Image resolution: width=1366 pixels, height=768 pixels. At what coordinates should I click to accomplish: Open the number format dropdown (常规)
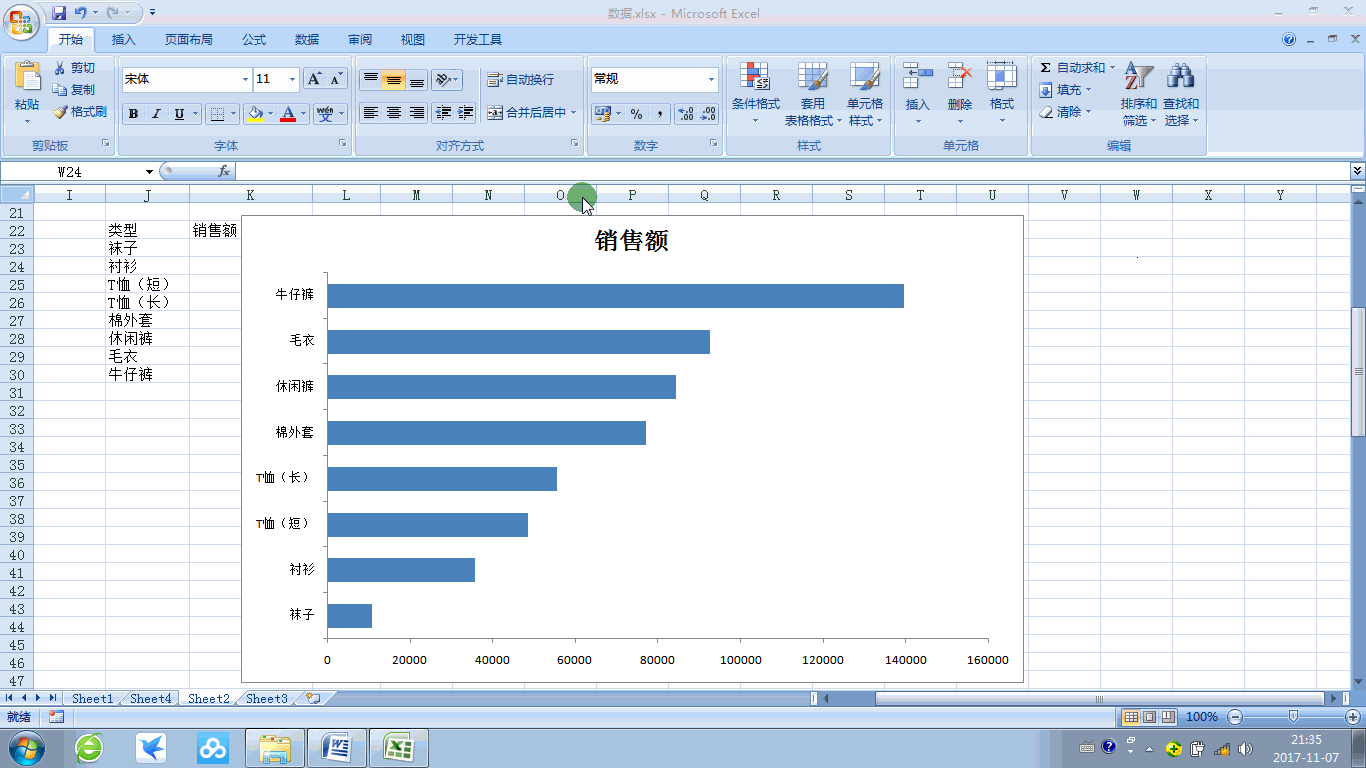(712, 80)
